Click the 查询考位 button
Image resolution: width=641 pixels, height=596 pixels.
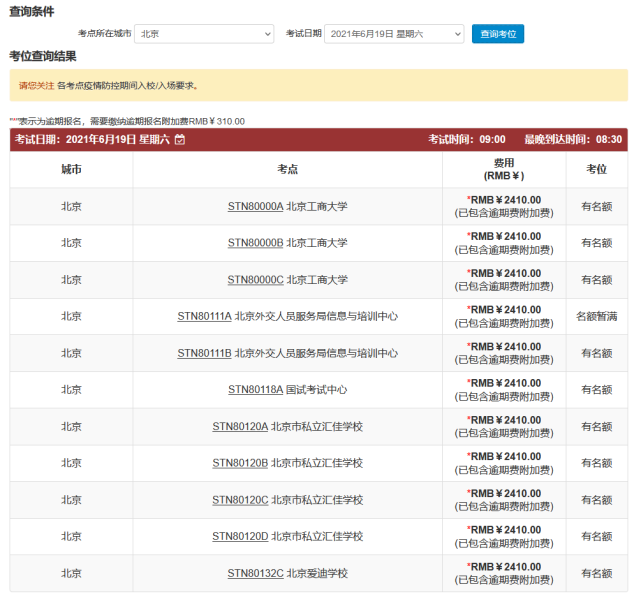498,34
